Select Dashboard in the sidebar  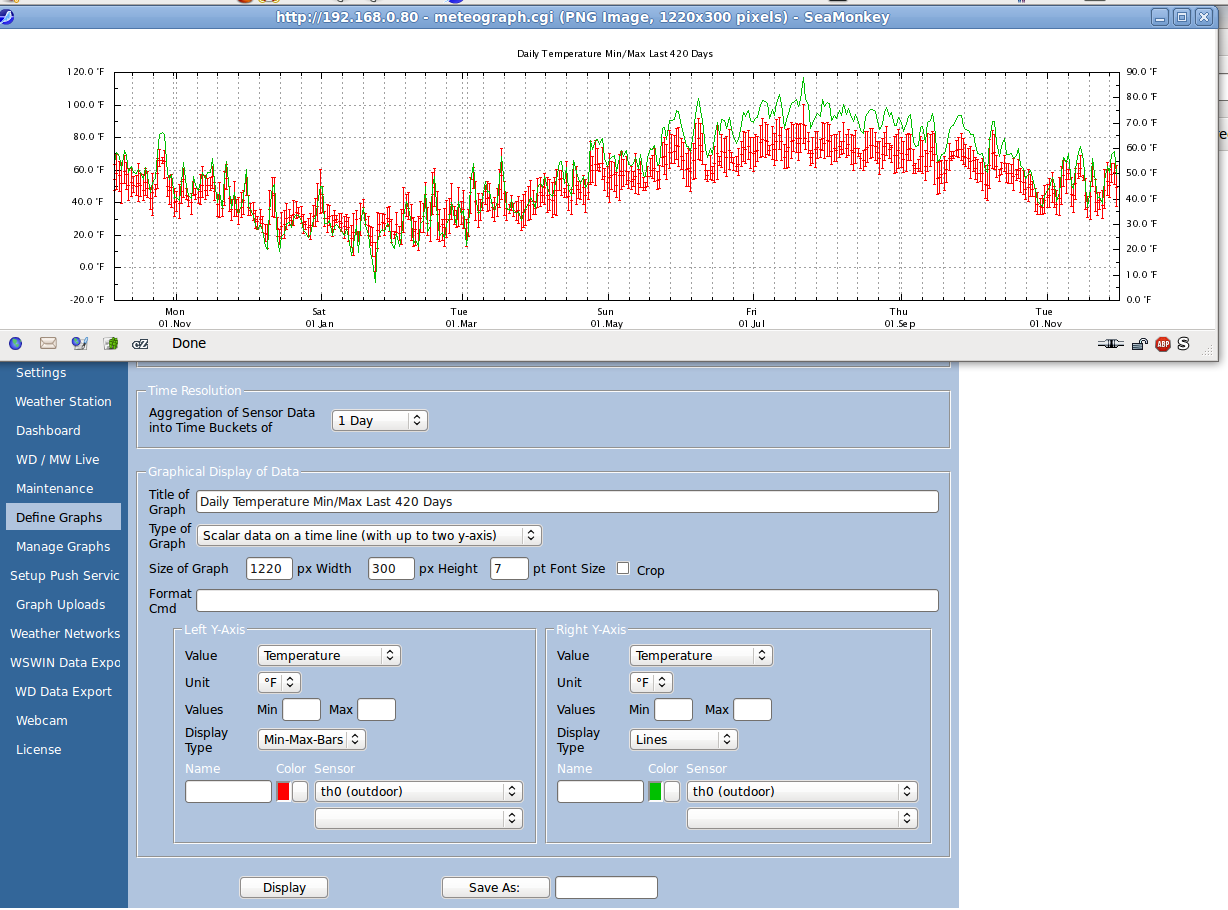(48, 431)
